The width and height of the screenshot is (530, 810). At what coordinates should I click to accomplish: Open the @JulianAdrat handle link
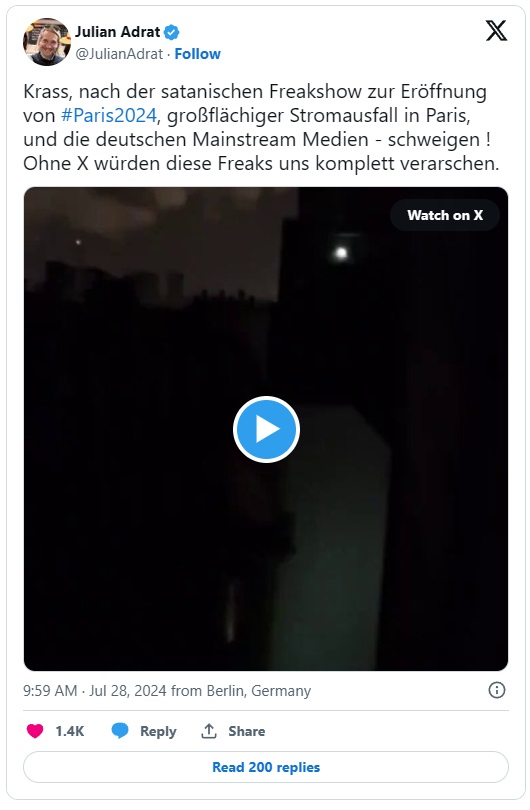119,54
